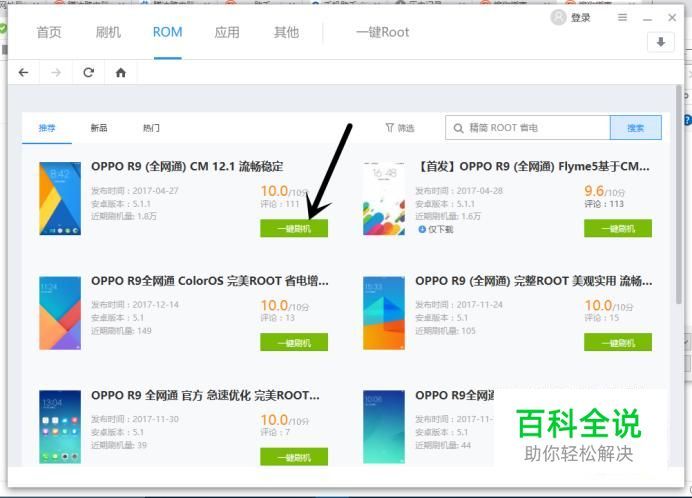The height and width of the screenshot is (498, 692).
Task: Open thumbnail of 完整ROOT 美观实用 ROM
Action: tap(384, 313)
